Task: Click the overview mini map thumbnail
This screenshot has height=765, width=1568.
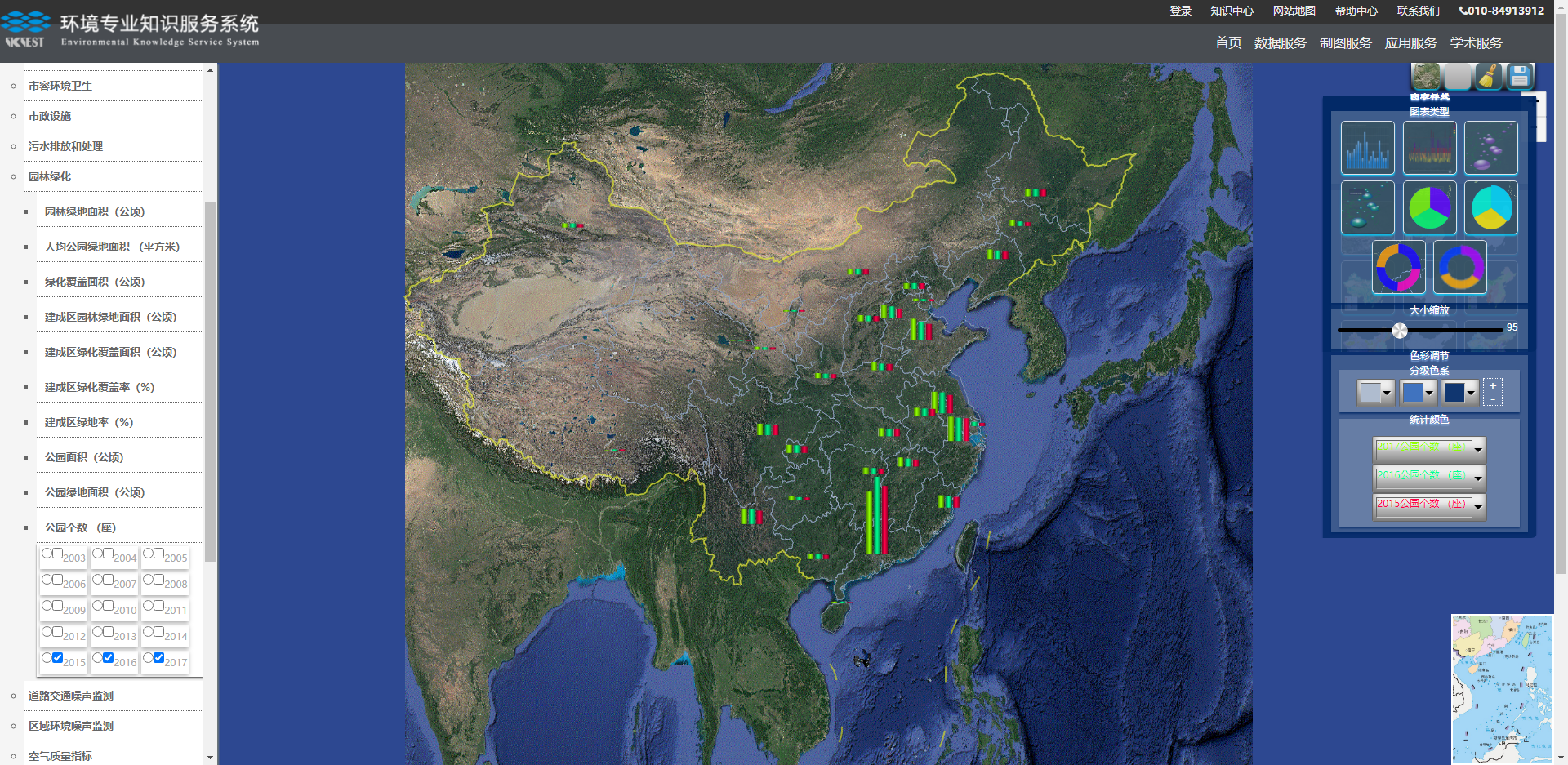Action: click(x=1501, y=688)
